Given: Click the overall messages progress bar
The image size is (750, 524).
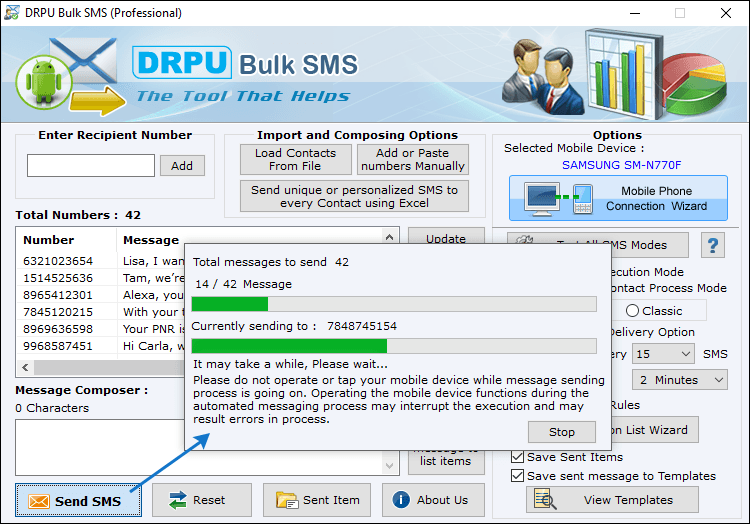Looking at the screenshot, I should tap(394, 304).
